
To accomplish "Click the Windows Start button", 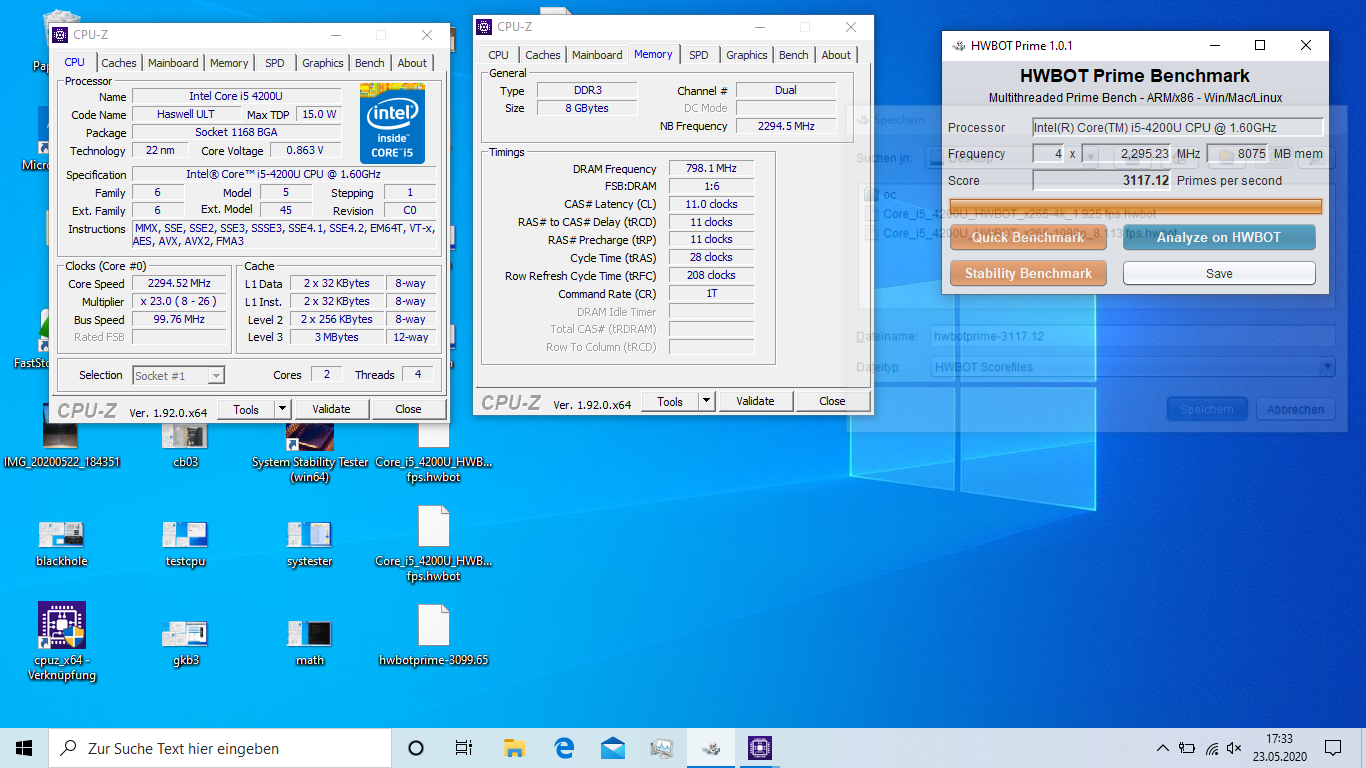I will coord(24,748).
